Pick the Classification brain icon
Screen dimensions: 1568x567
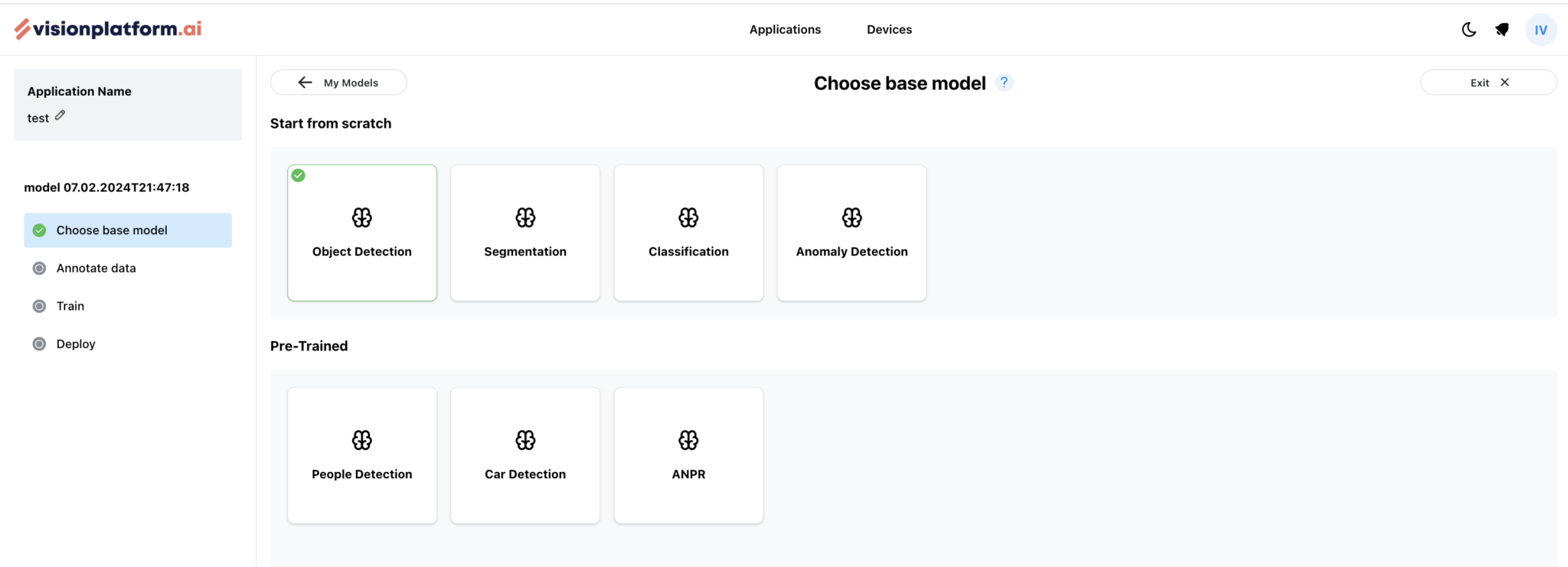pyautogui.click(x=688, y=218)
